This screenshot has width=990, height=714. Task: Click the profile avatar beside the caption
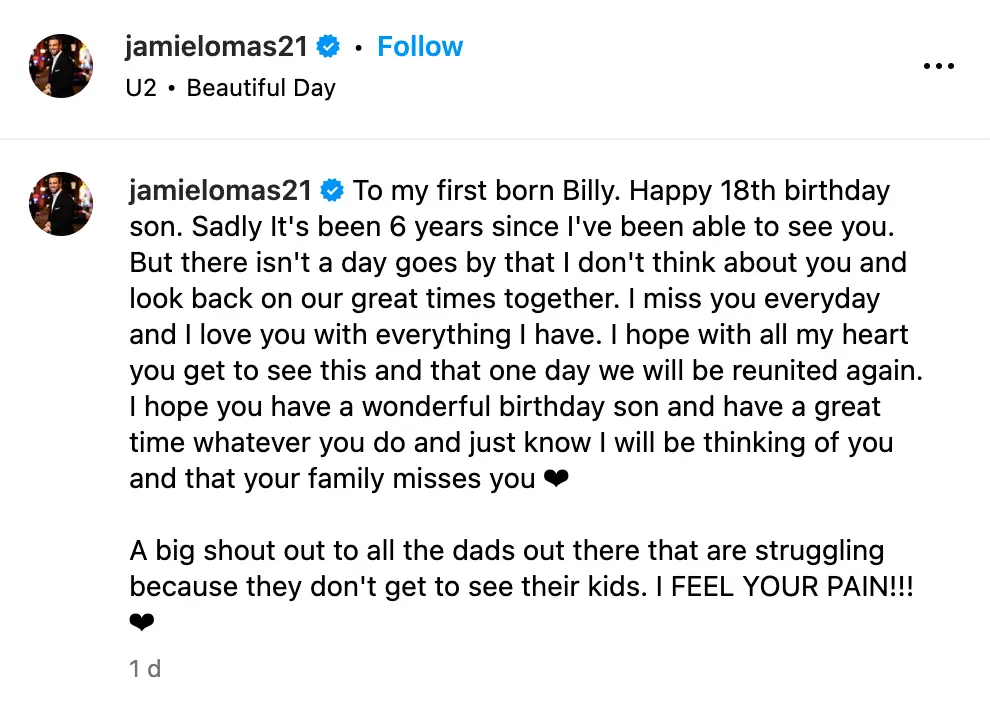tap(60, 204)
